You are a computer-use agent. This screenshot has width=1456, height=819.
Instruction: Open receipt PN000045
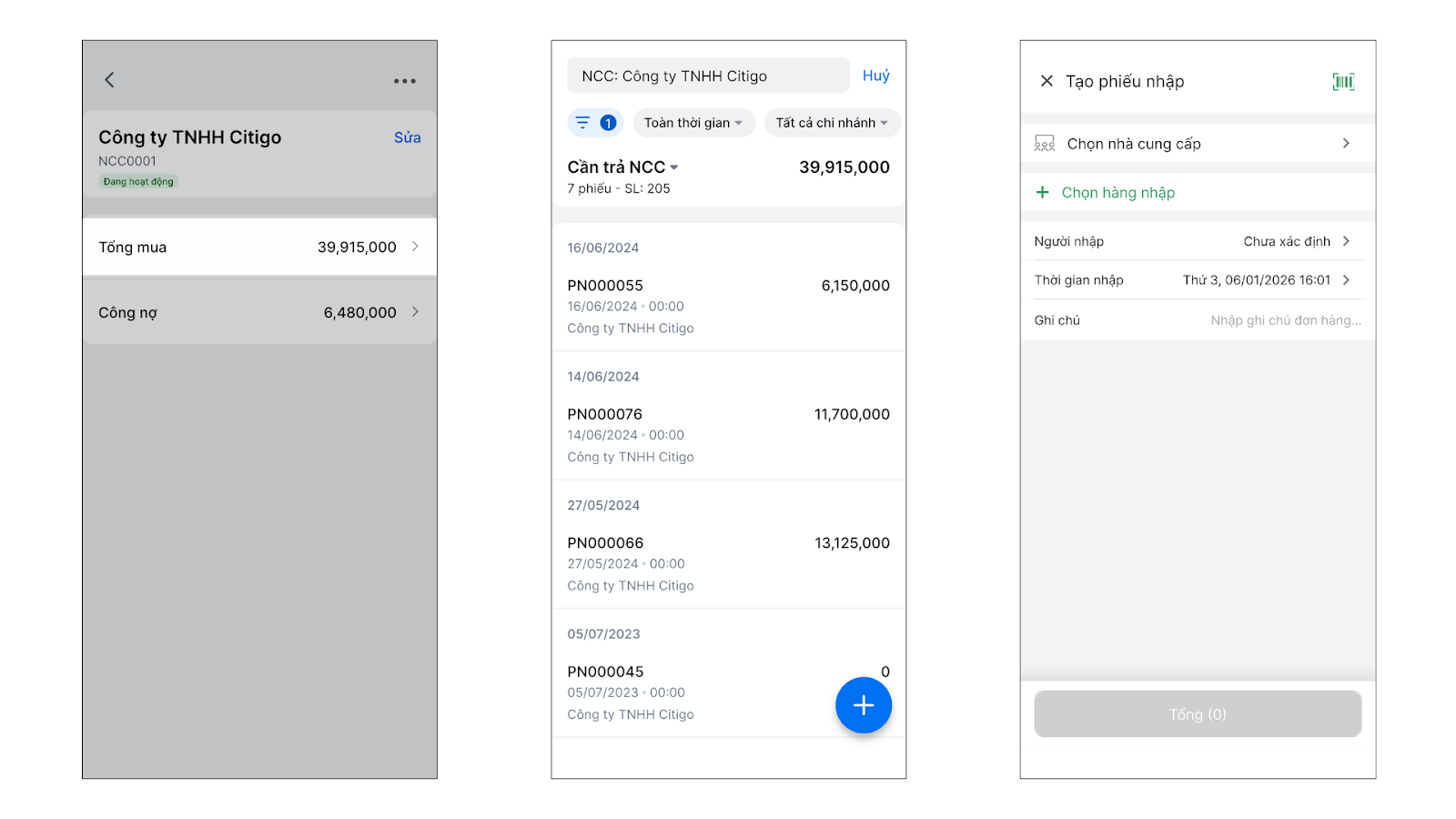point(728,693)
